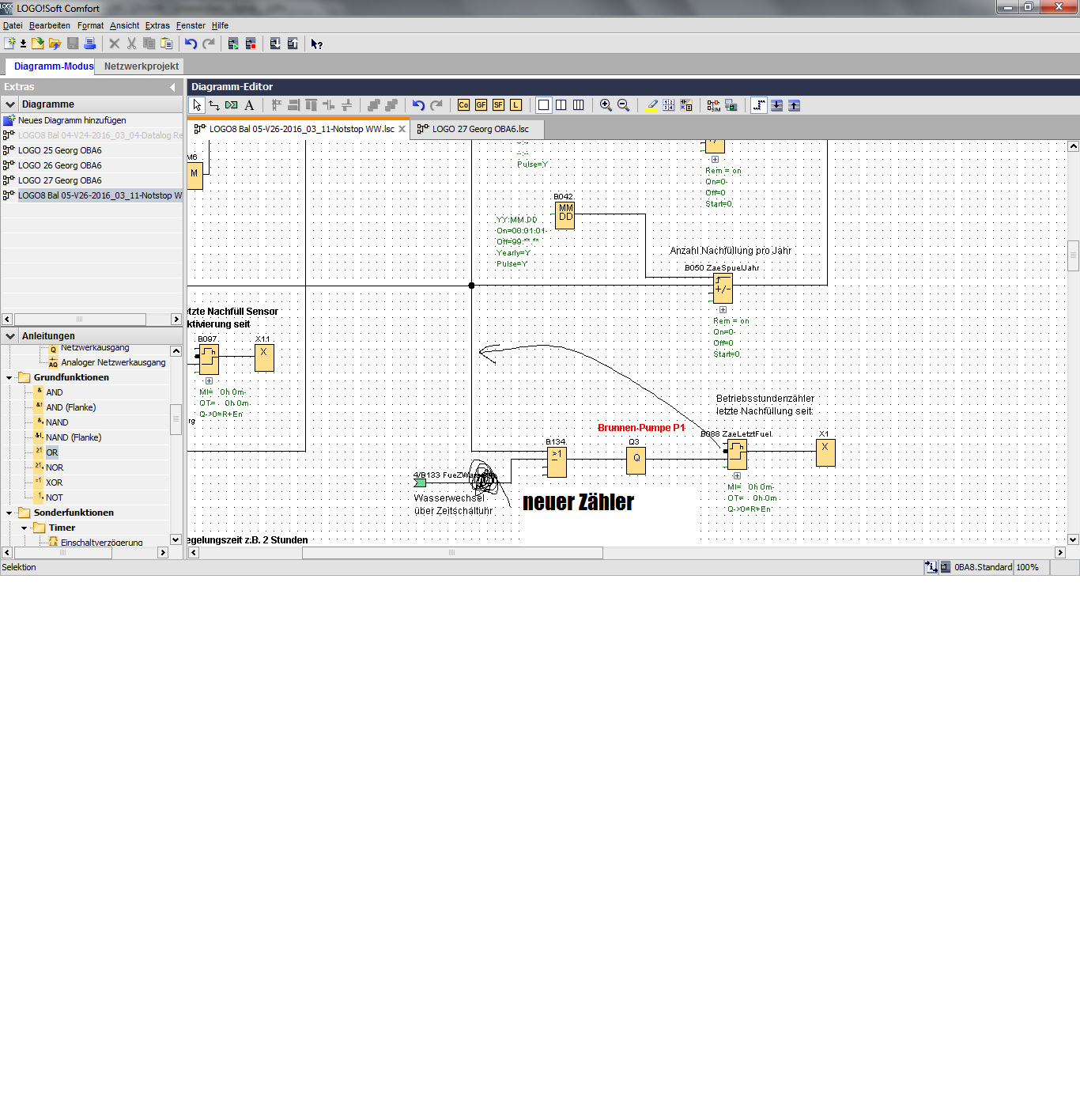Collapse the Sonderfunktionen tree node
Screen dimensions: 1080x1120
[9, 513]
